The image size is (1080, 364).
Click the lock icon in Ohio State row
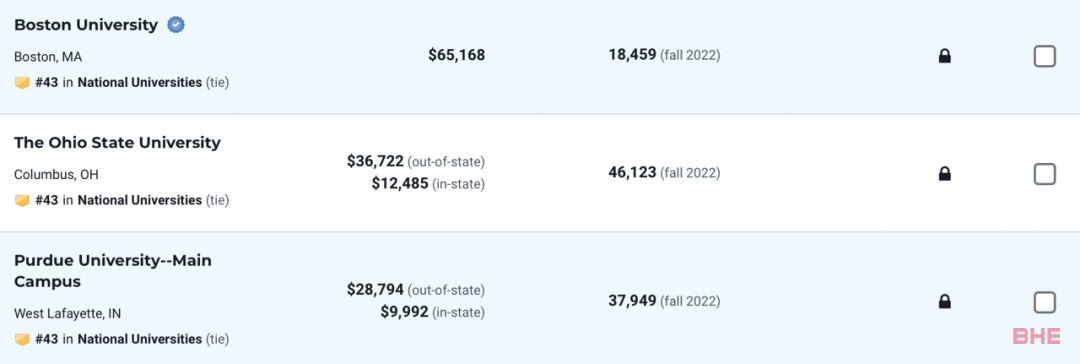tap(944, 174)
